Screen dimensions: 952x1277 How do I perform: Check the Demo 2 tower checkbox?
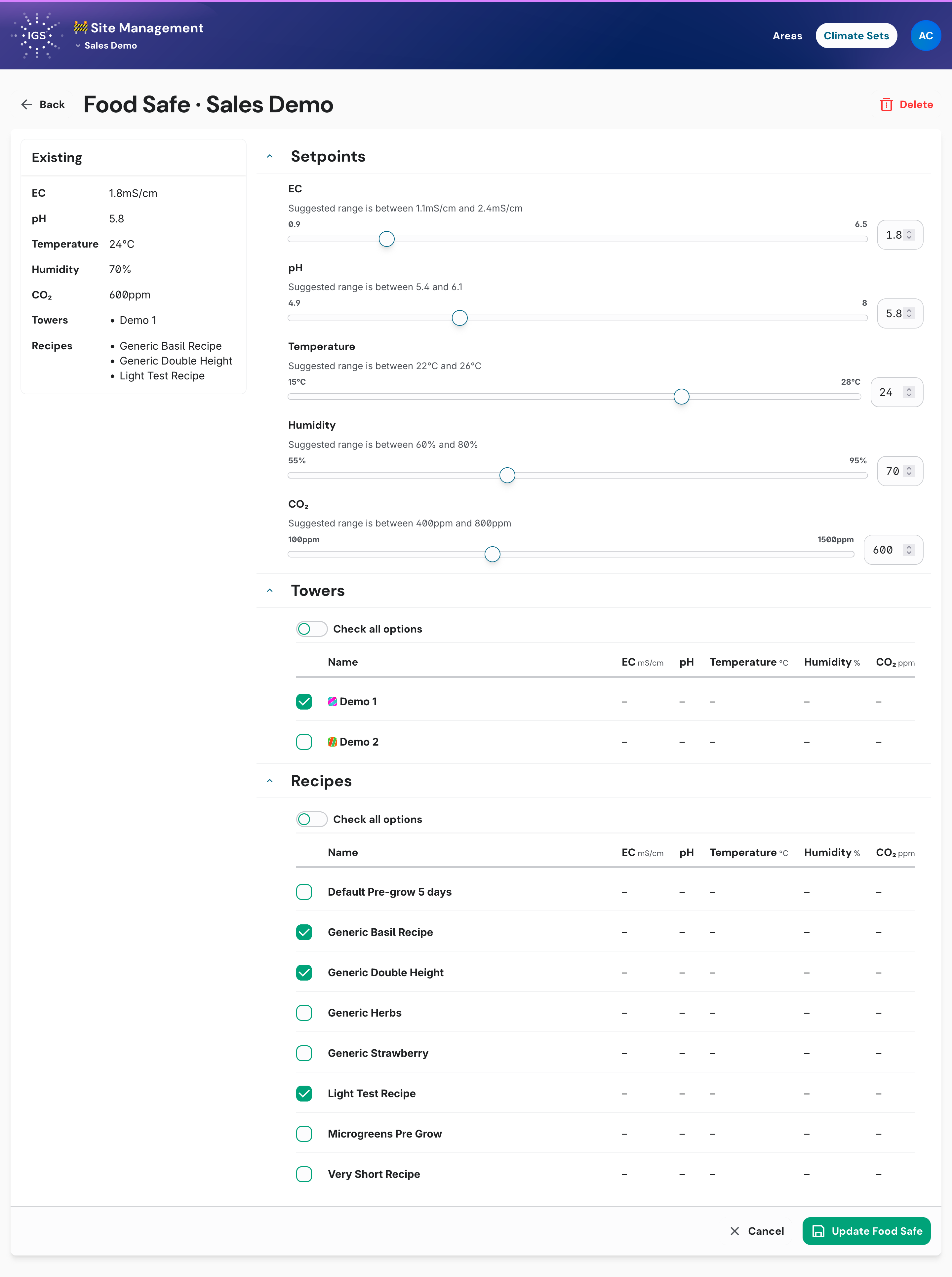point(304,742)
